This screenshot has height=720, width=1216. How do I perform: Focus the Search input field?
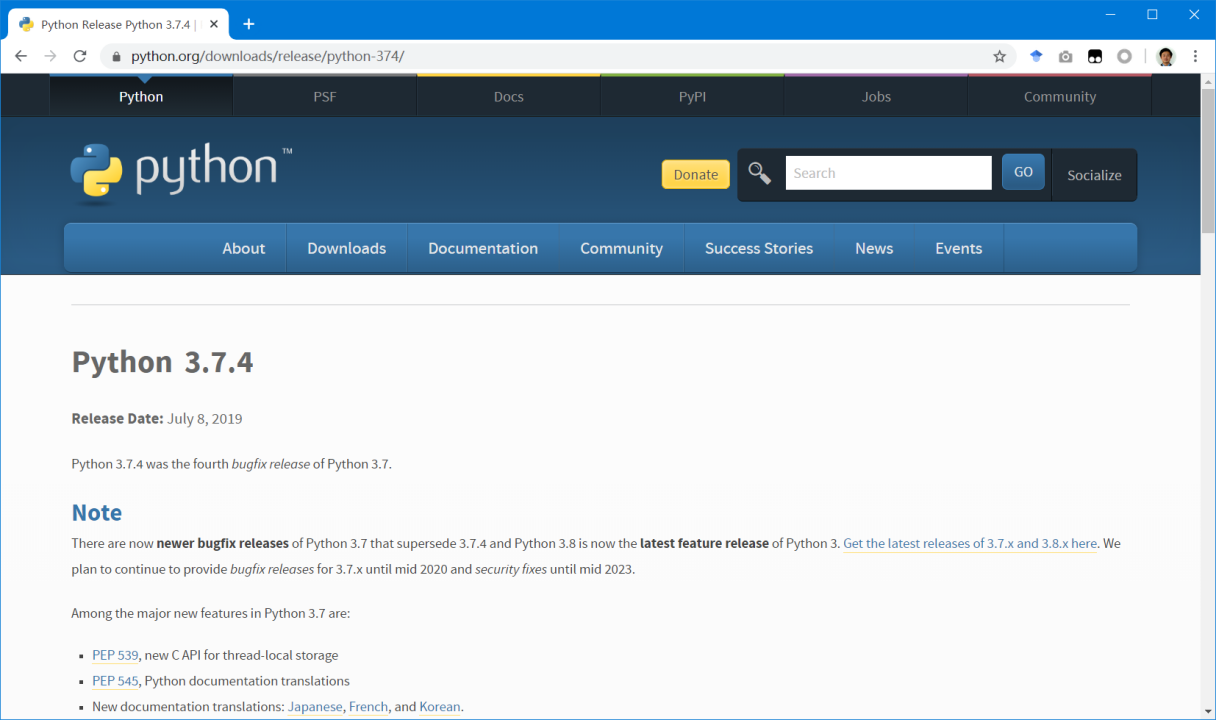888,173
